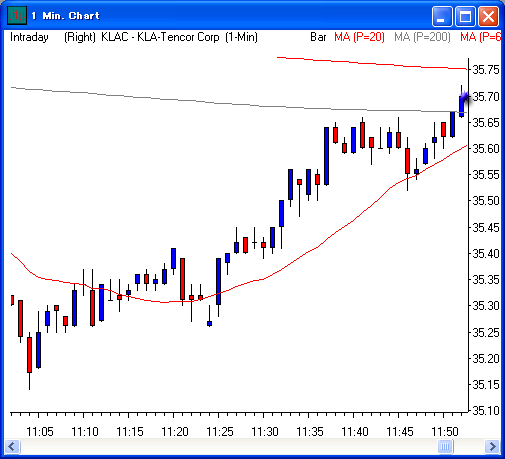Screen dimensions: 505x459
Task: Click the horizontal scrollbar thumb
Action: click(445, 446)
